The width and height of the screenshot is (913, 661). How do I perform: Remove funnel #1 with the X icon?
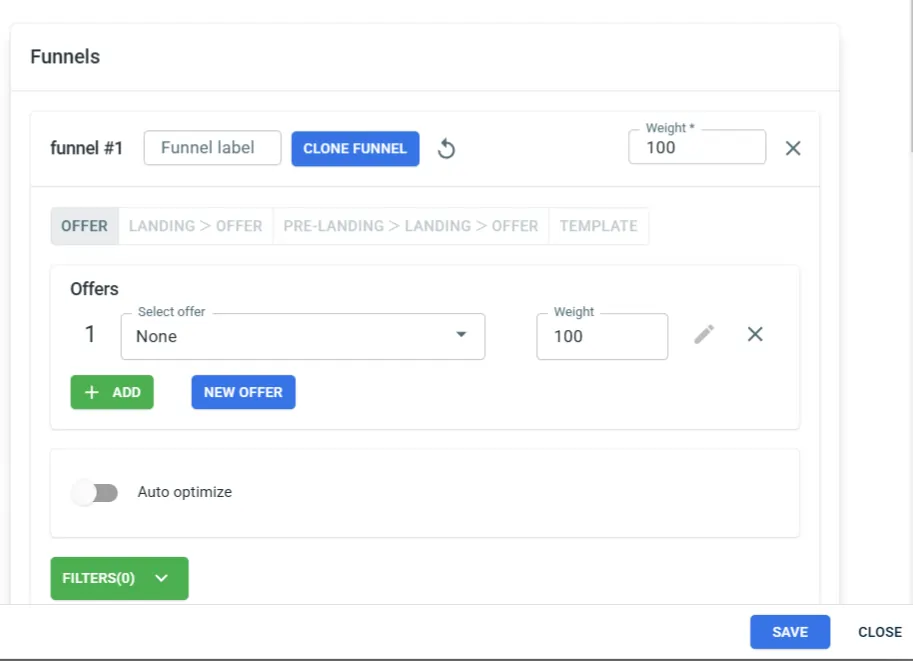pyautogui.click(x=793, y=148)
